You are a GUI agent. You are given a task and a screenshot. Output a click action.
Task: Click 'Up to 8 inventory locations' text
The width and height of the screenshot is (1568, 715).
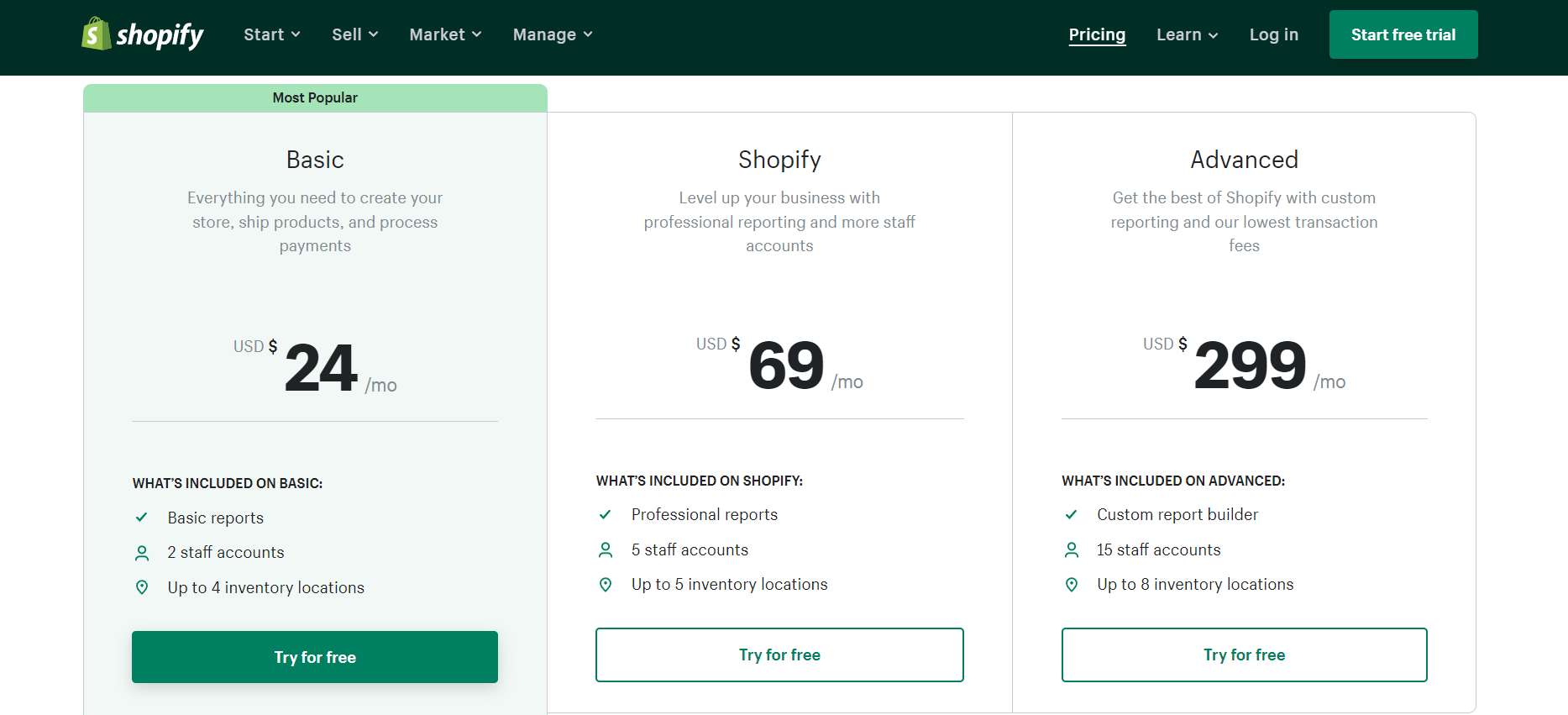[x=1195, y=584]
